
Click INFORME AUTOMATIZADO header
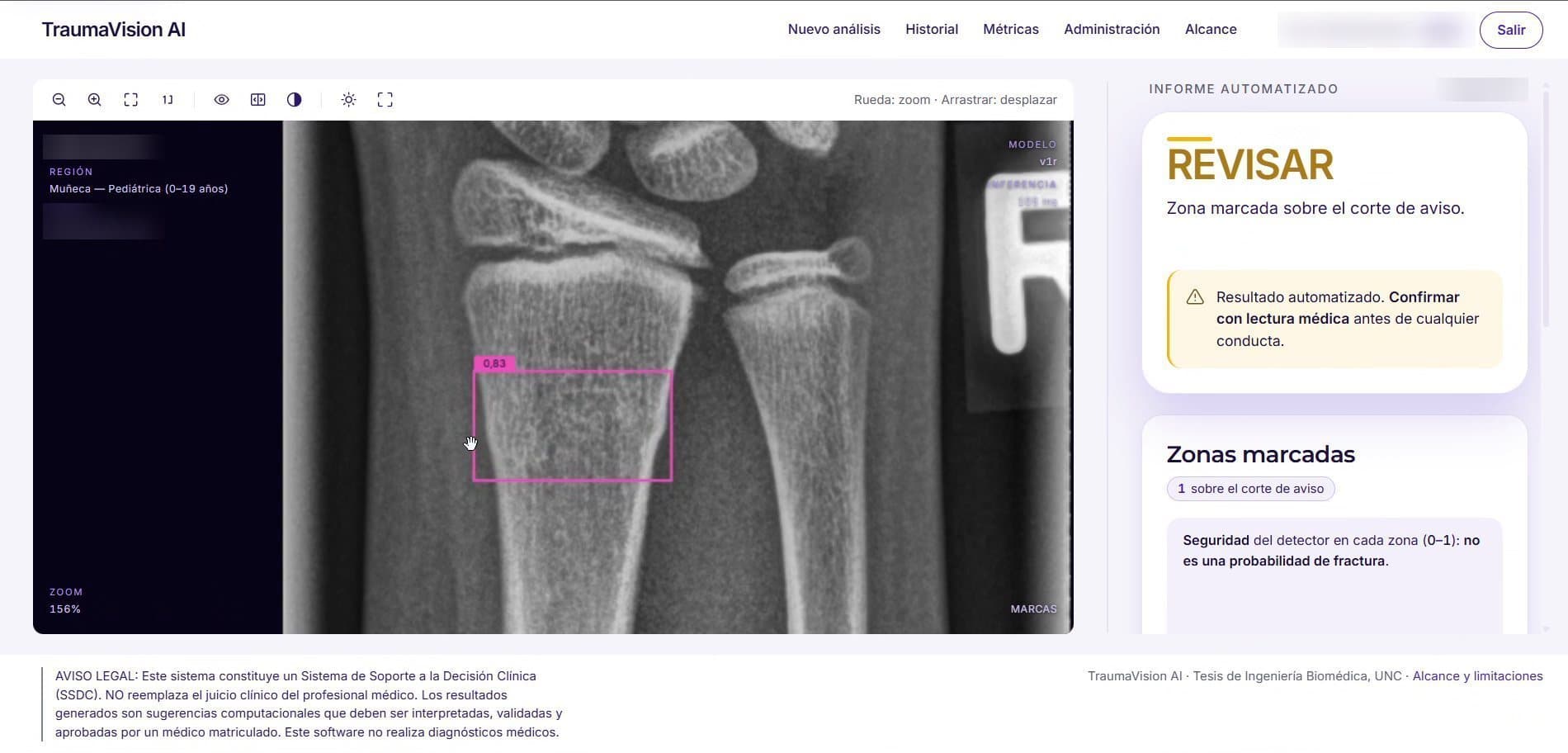click(x=1244, y=89)
